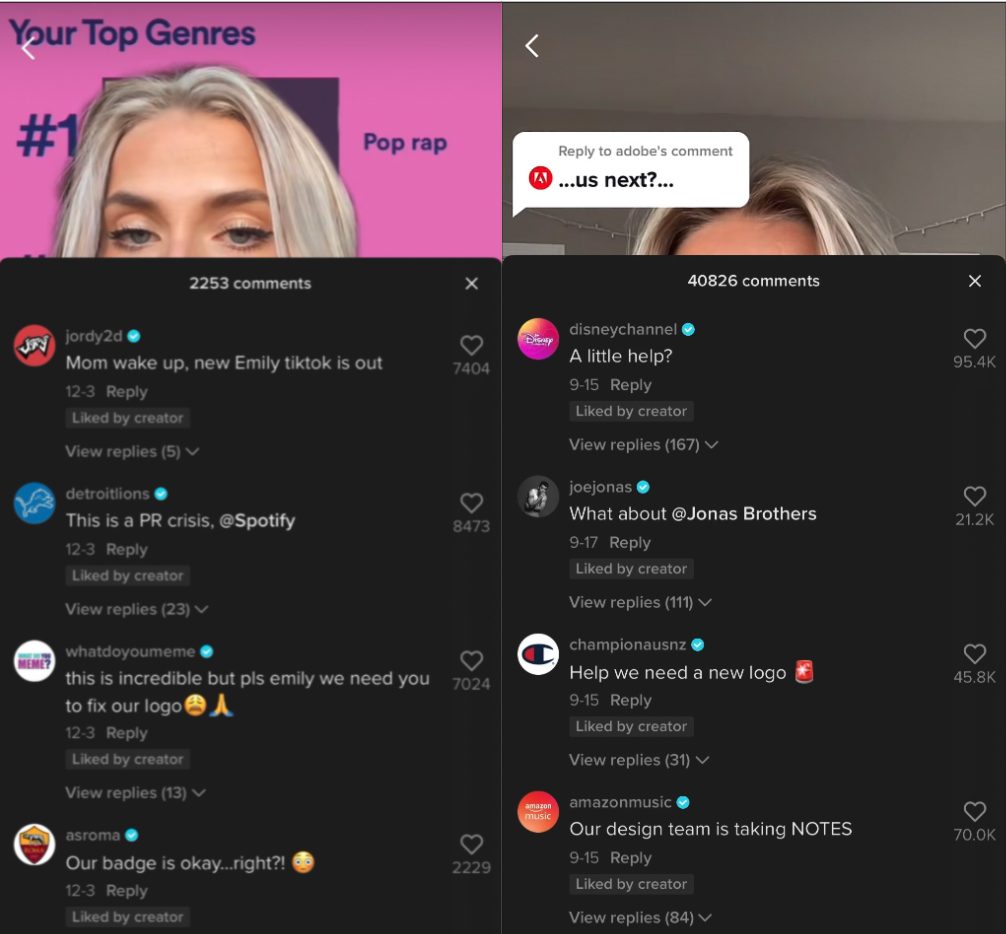Open the championausnz avatar
Viewport: 1006px width, 934px height.
538,654
